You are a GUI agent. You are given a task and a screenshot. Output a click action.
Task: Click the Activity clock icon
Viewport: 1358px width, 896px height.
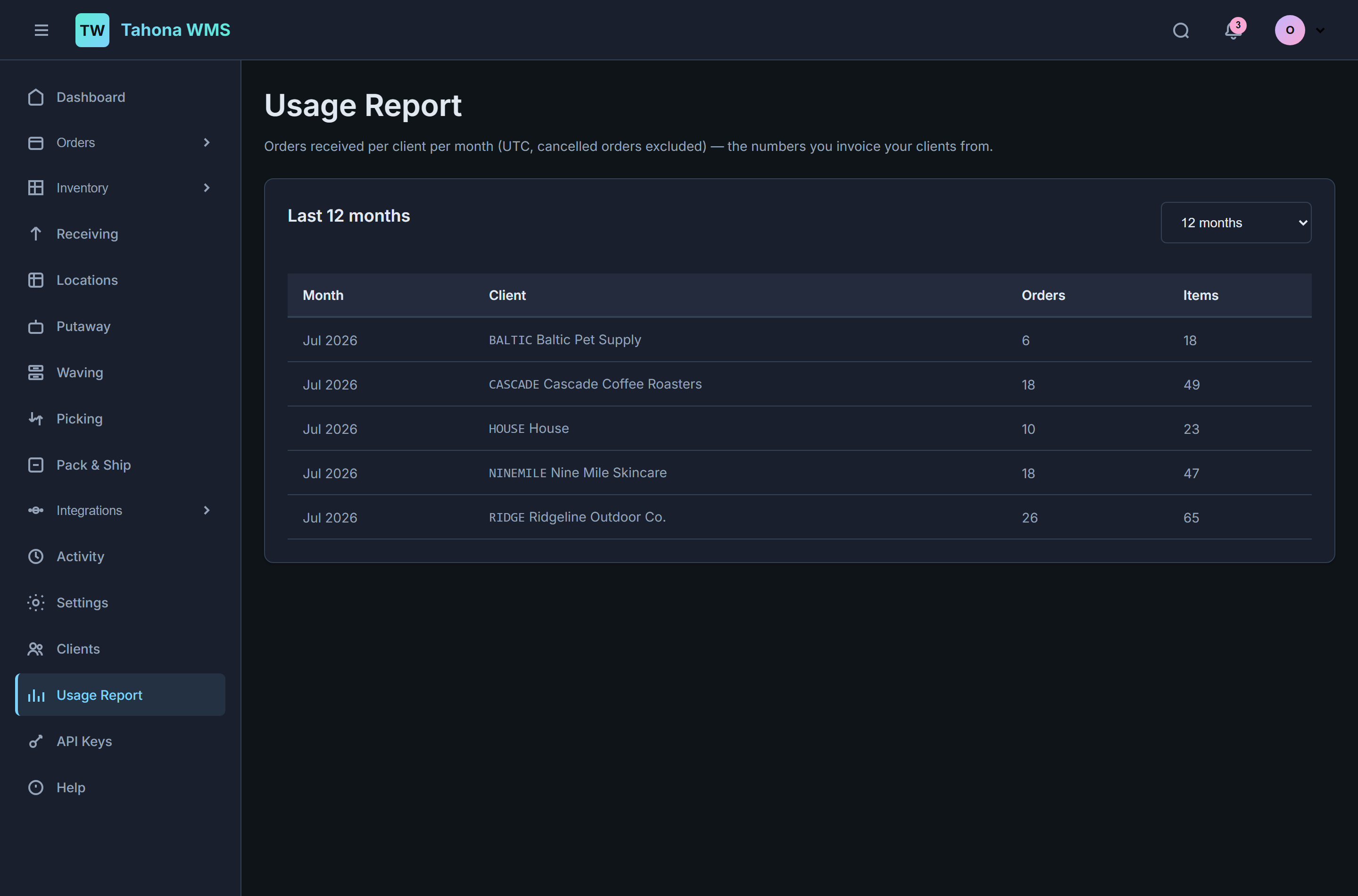[x=36, y=556]
